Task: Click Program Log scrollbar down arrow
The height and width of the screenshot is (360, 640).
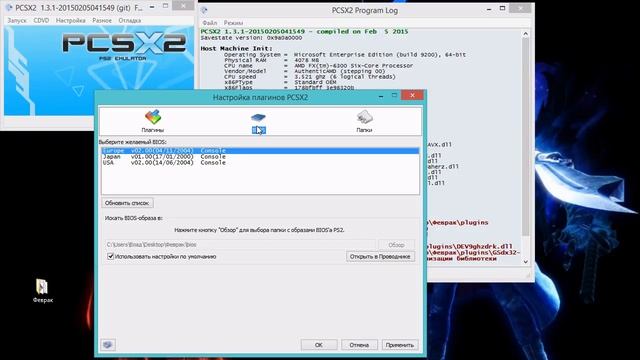Action: click(x=526, y=261)
